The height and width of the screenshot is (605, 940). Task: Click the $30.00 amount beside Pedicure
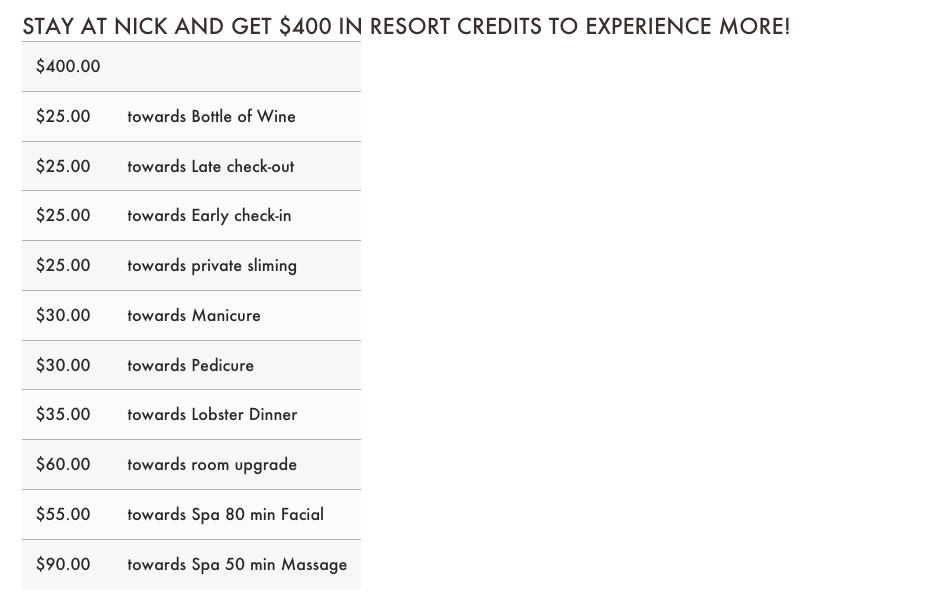[x=63, y=365]
